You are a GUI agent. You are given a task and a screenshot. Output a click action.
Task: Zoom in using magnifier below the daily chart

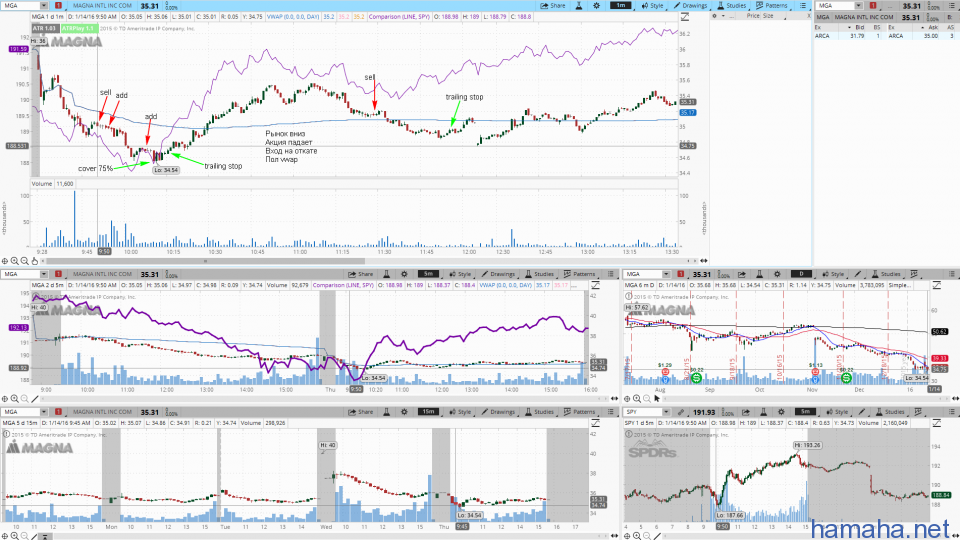point(637,399)
